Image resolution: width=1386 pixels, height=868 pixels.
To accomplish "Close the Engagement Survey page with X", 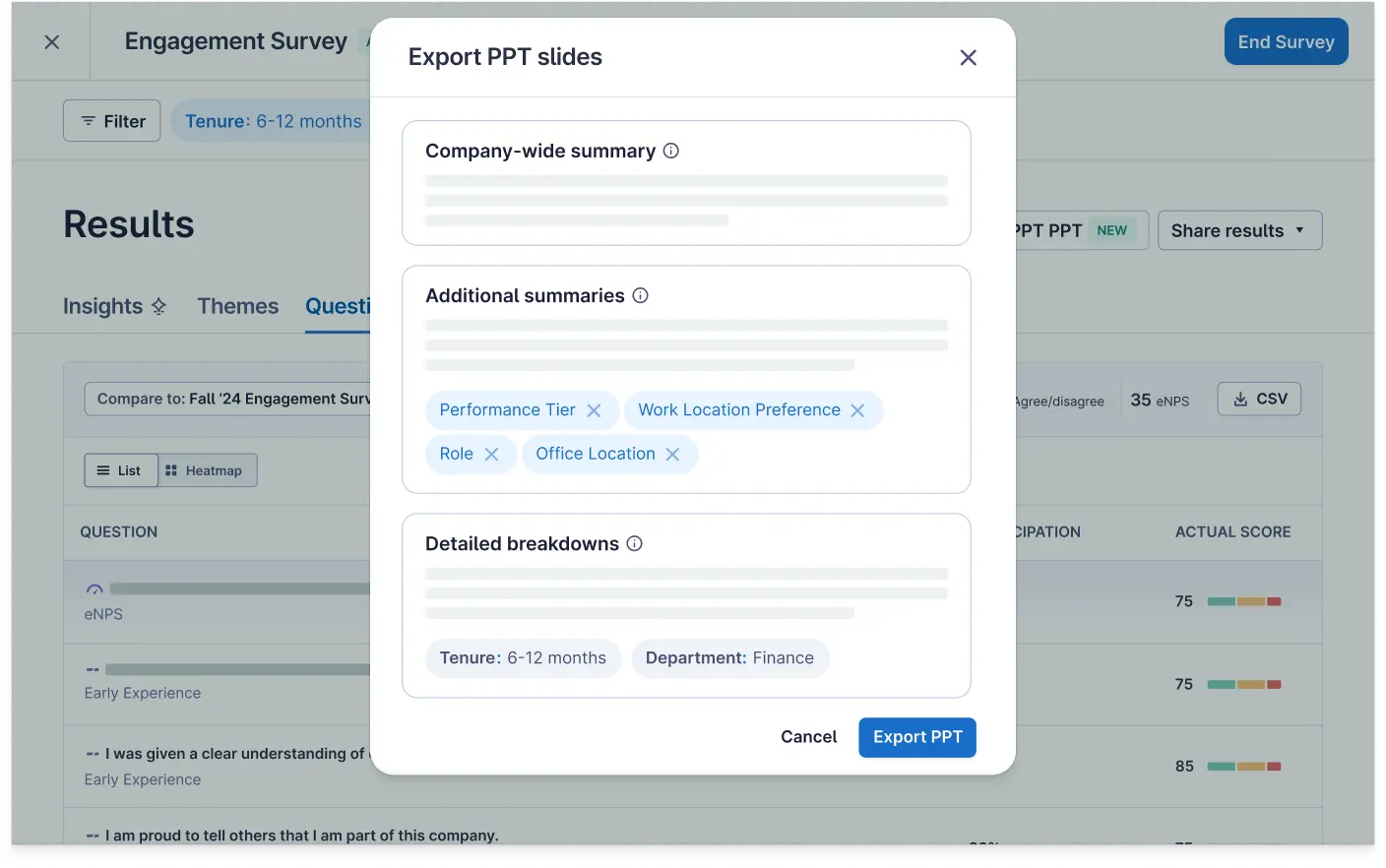I will (x=52, y=42).
